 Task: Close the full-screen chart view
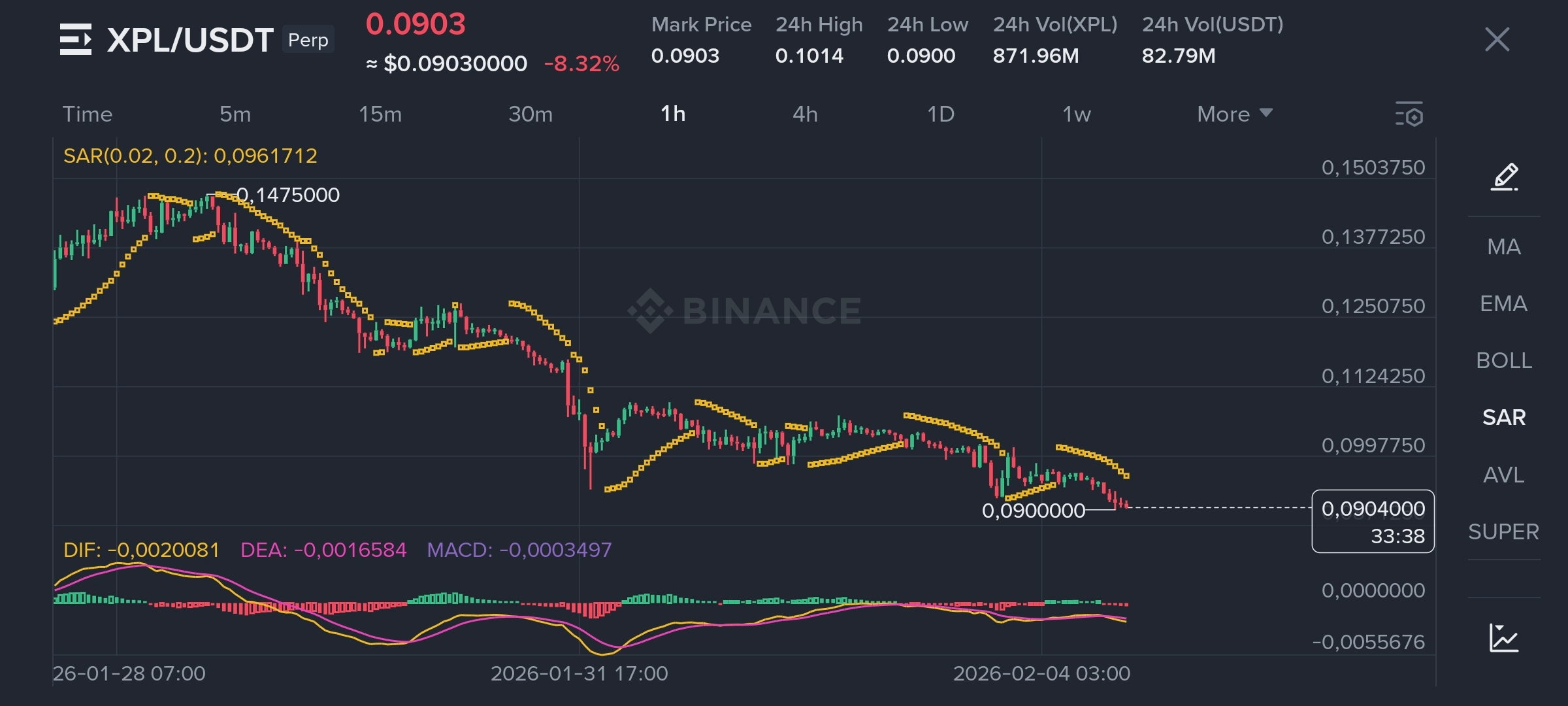coord(1497,39)
